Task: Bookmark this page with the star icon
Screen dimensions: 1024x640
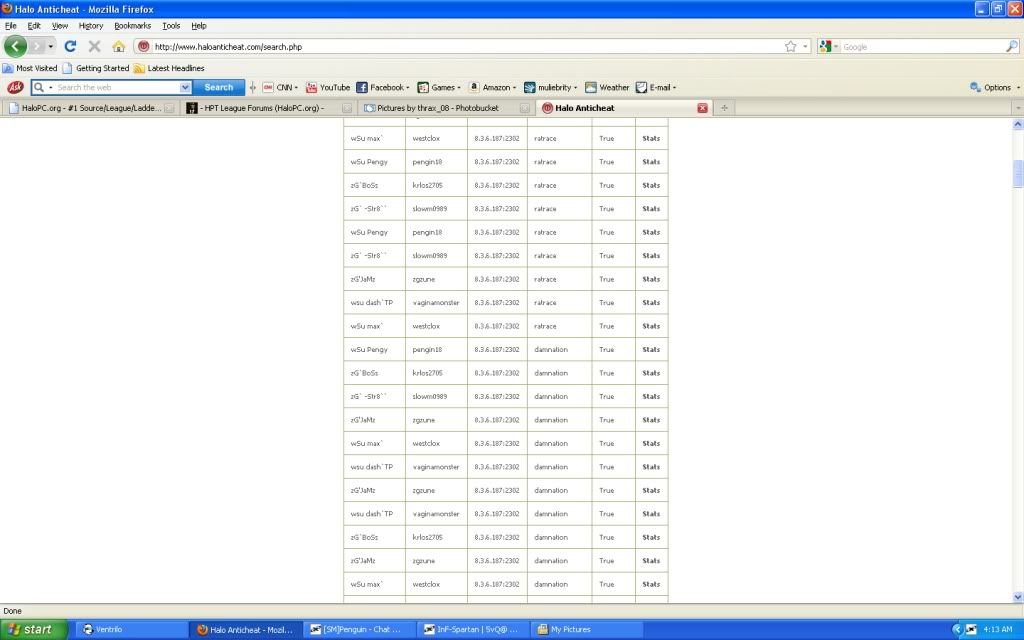Action: coord(790,46)
